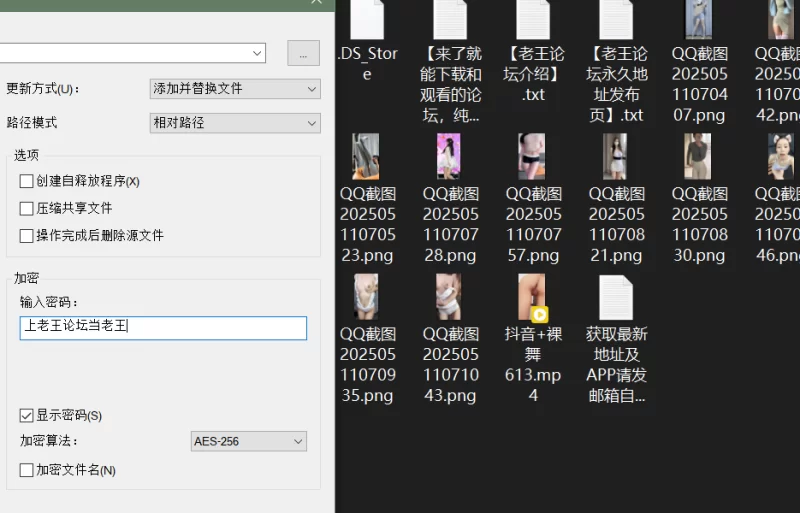Select thumbnail of QQ截图20250511070830.png
This screenshot has width=800, height=513.
[697, 156]
